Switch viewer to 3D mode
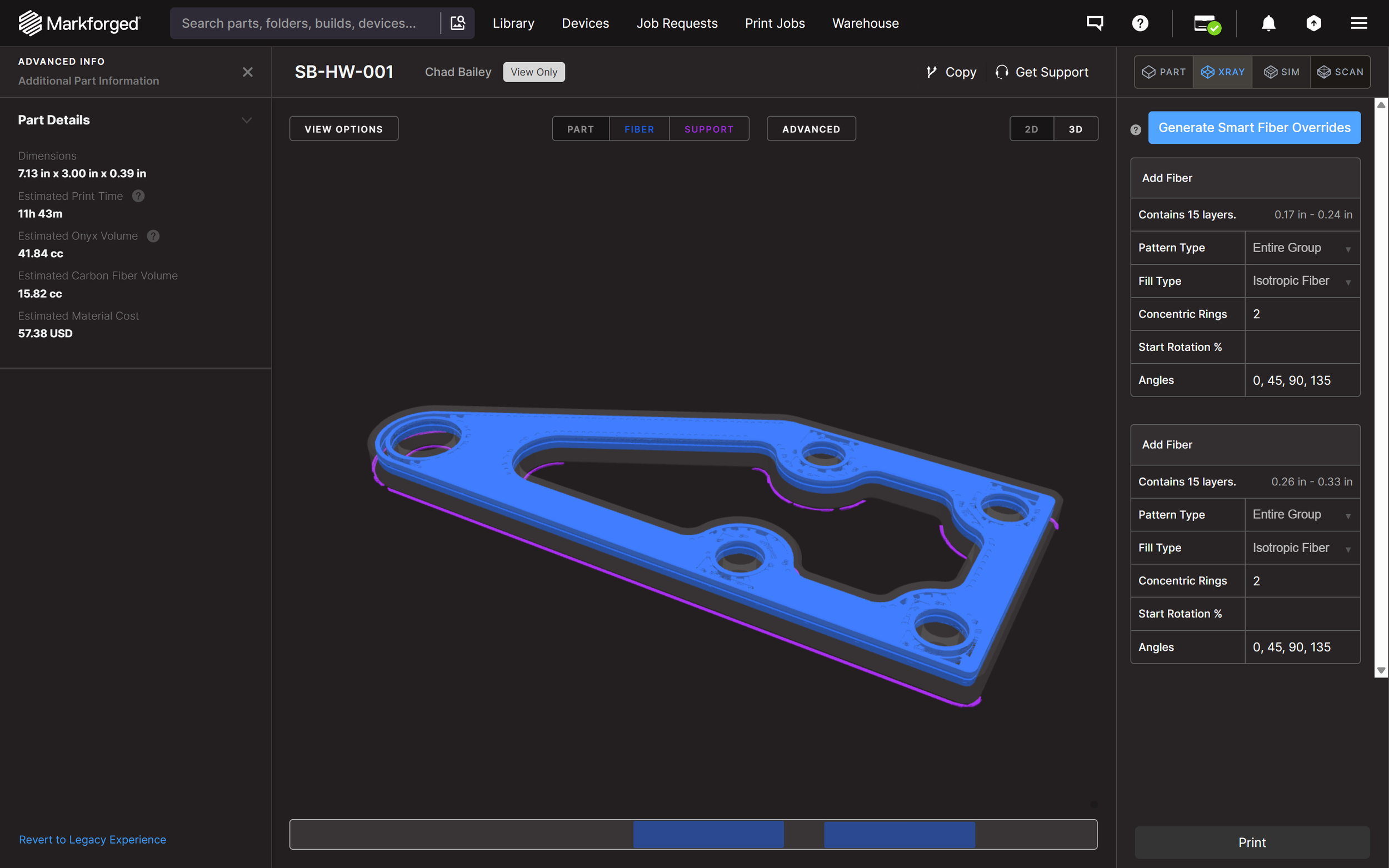The width and height of the screenshot is (1389, 868). (x=1076, y=129)
